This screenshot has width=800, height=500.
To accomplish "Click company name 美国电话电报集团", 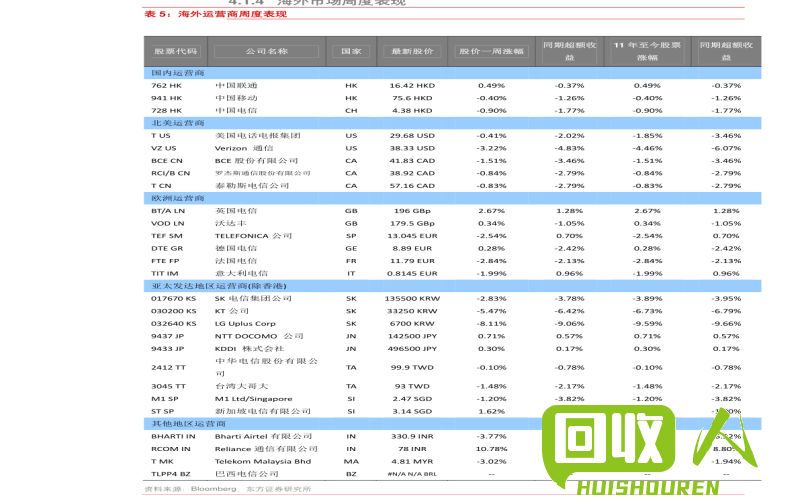I will point(258,136).
